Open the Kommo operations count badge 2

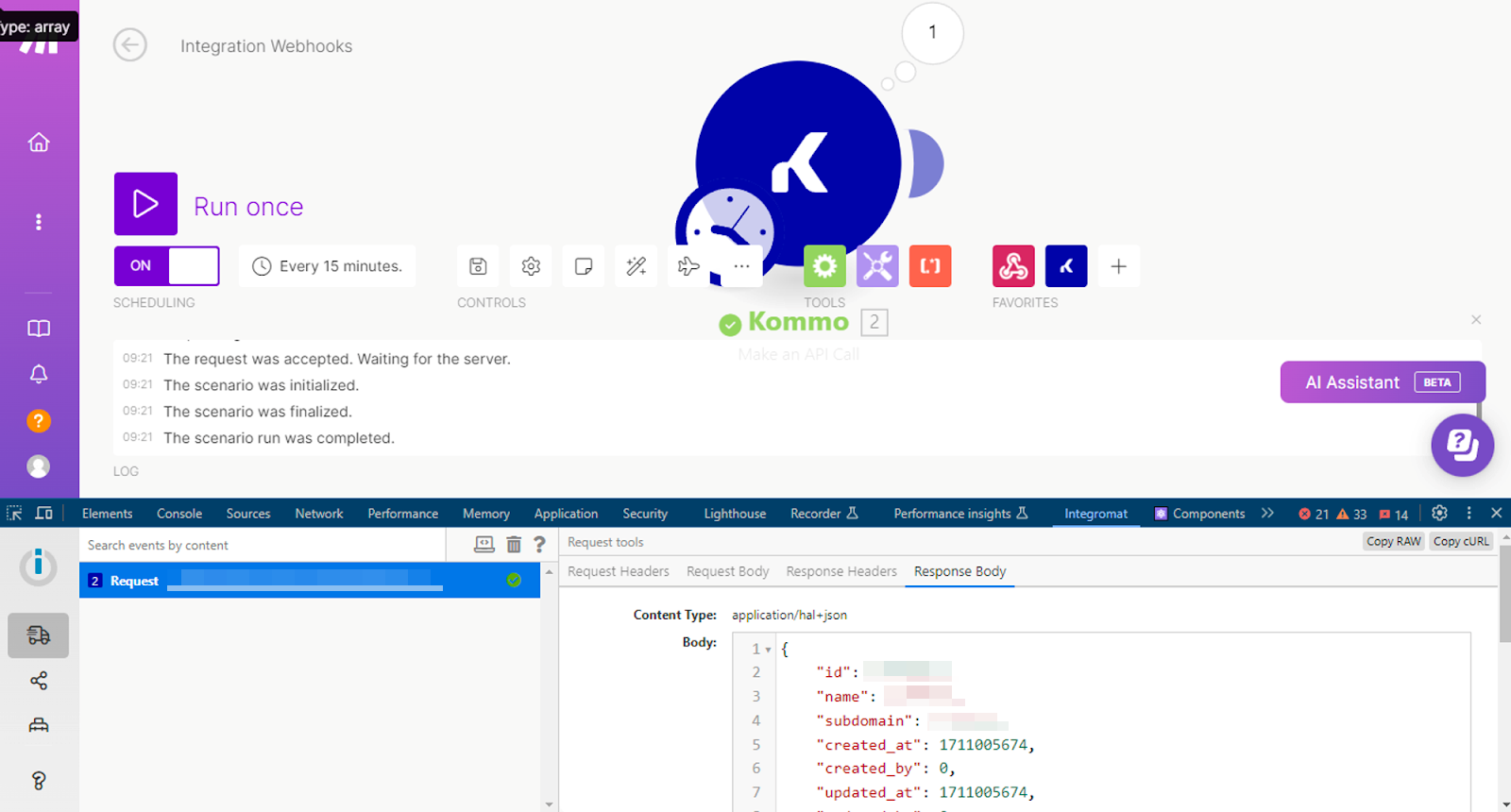coord(874,323)
